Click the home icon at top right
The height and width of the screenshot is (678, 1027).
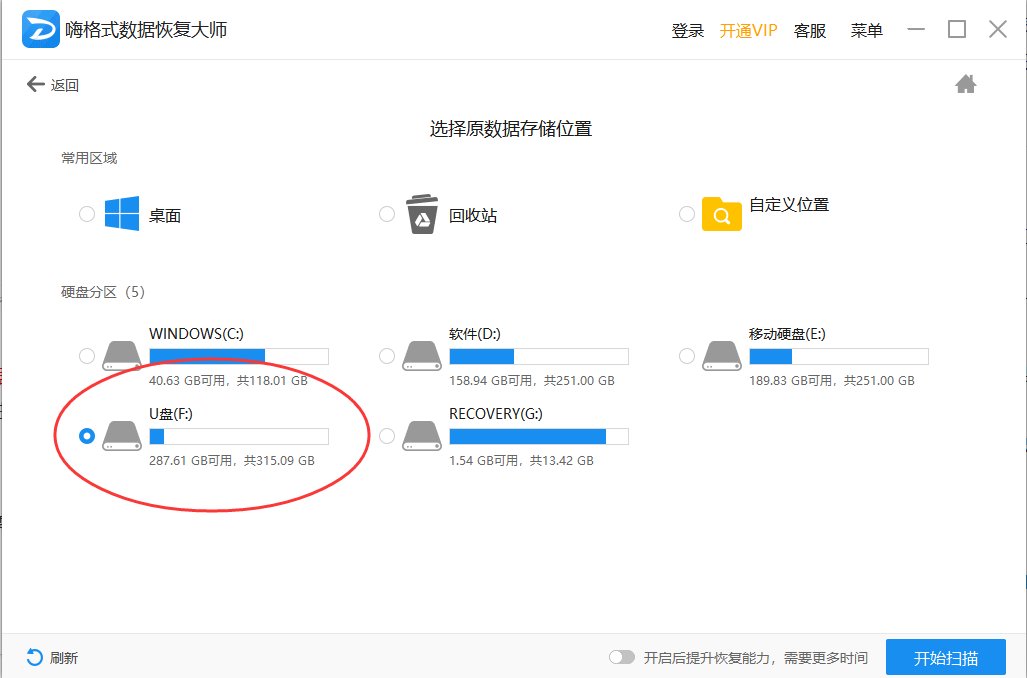tap(966, 84)
